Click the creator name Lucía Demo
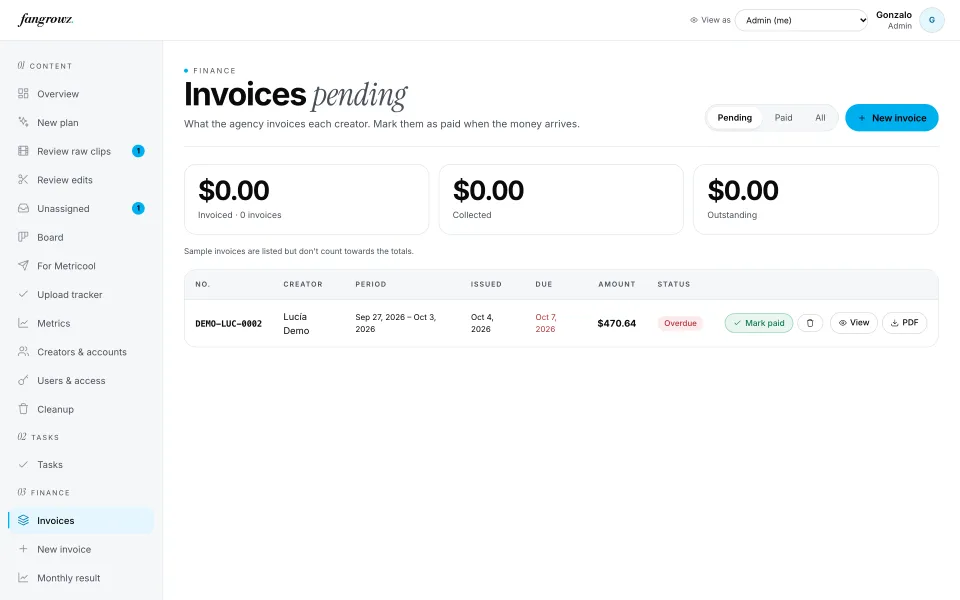 [296, 323]
